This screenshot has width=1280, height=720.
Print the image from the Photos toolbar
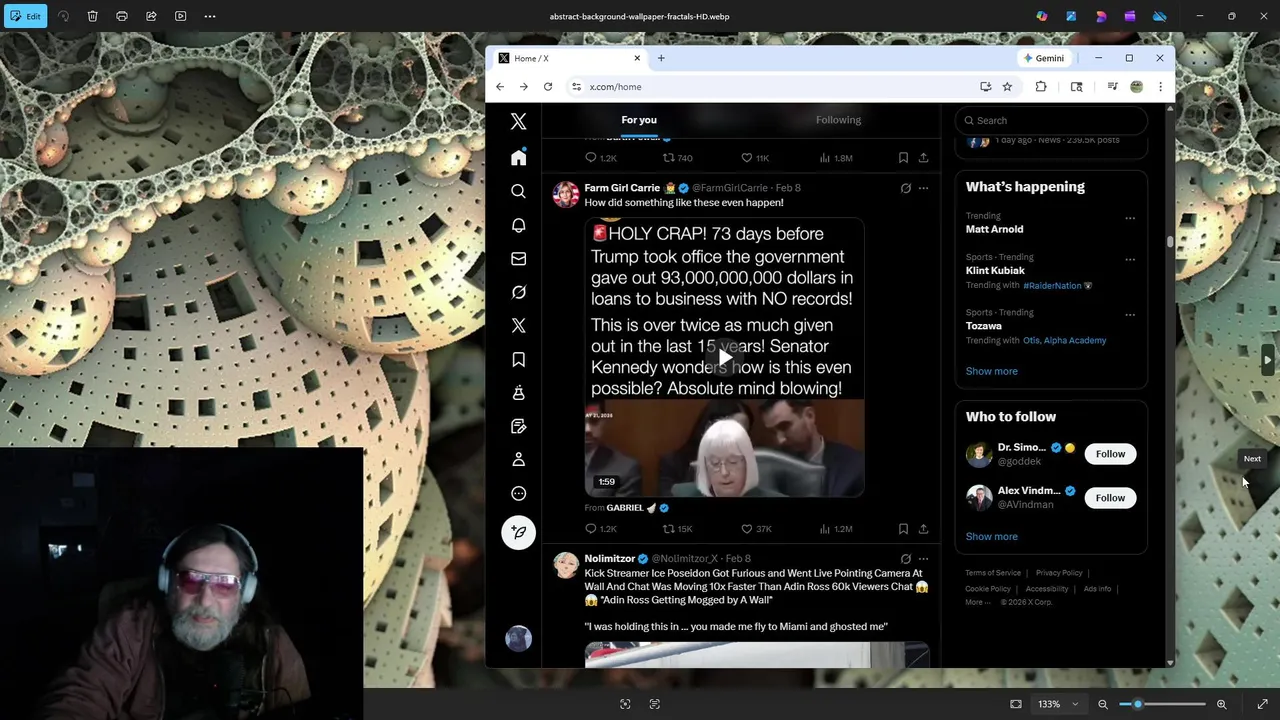(x=122, y=16)
